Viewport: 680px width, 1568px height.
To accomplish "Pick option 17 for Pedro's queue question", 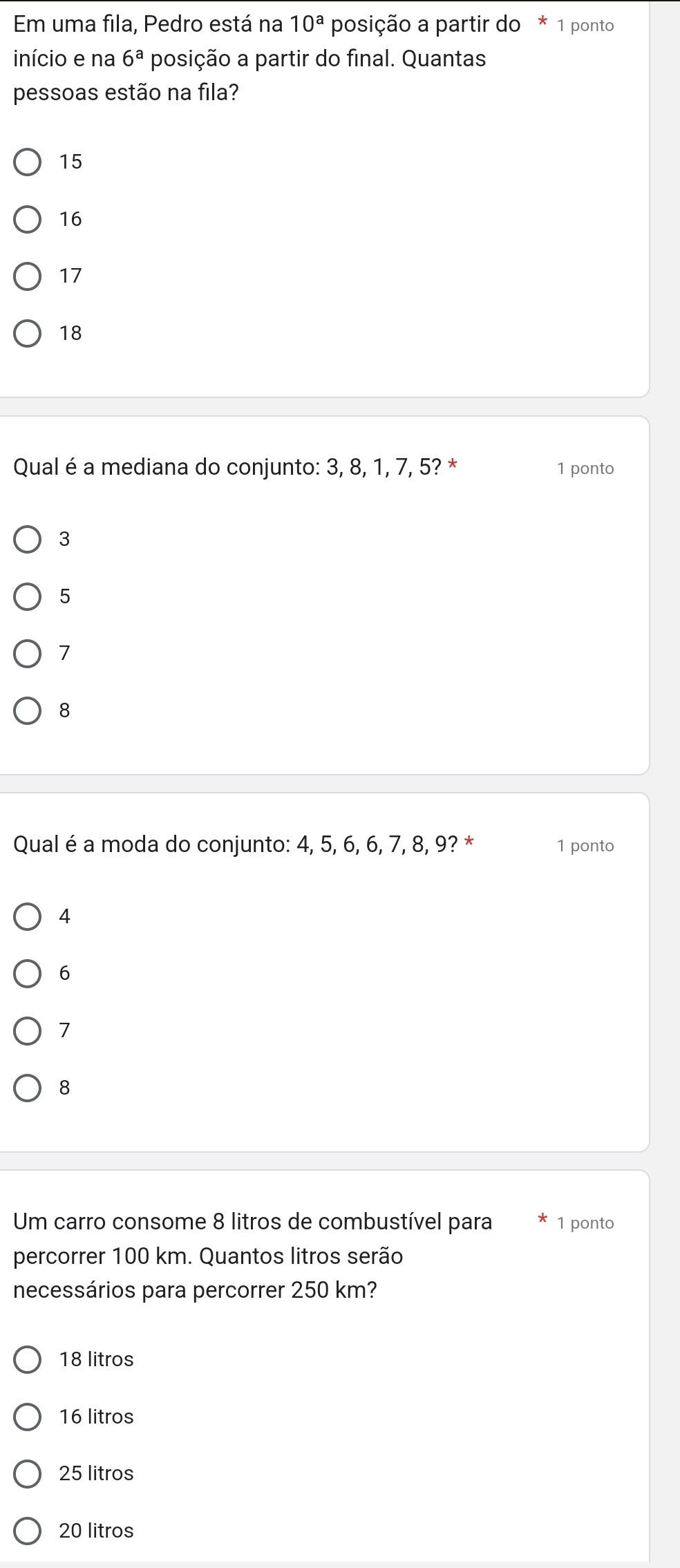I will point(28,276).
